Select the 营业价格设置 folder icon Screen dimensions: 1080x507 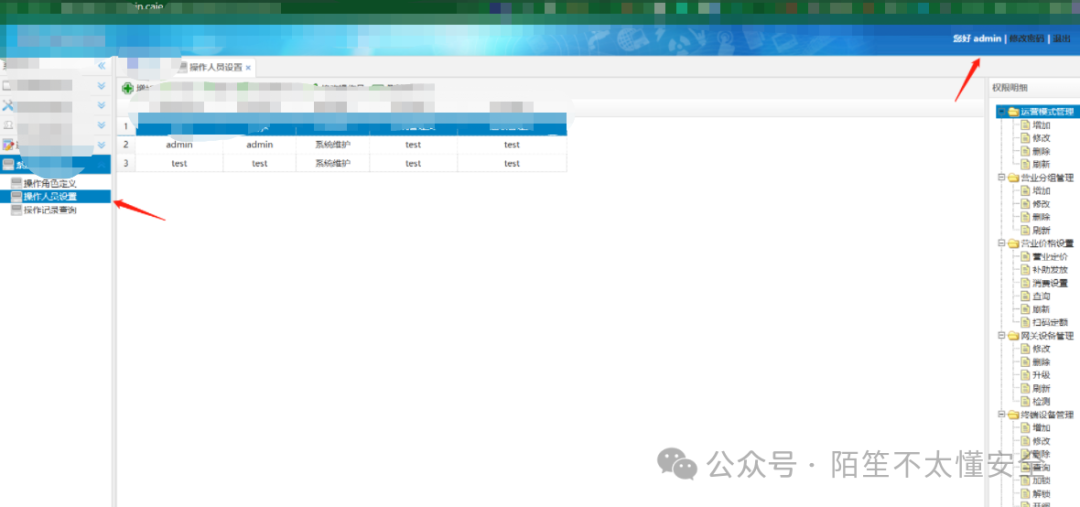pyautogui.click(x=1013, y=243)
